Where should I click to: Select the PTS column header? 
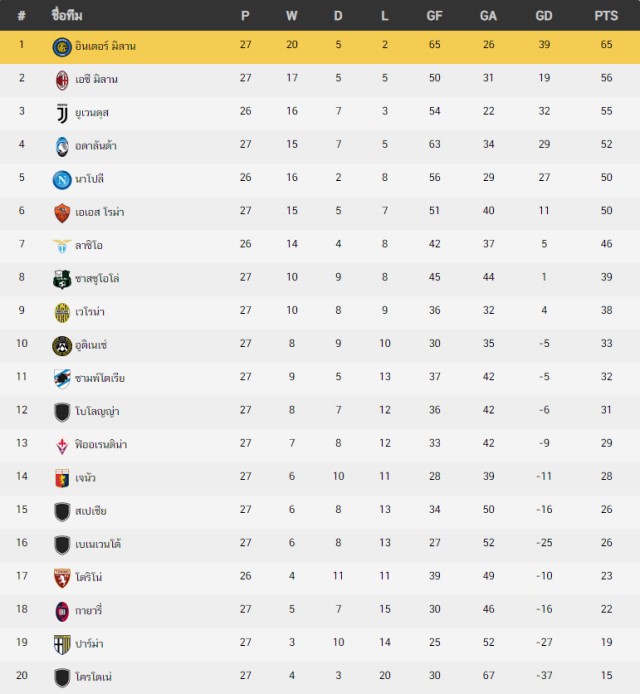(x=606, y=16)
